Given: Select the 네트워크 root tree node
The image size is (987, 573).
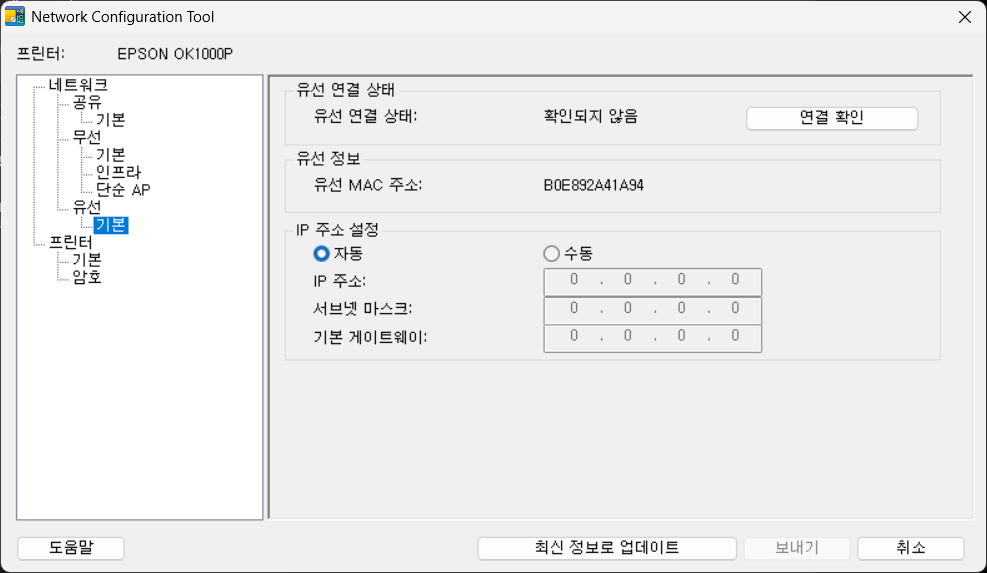Looking at the screenshot, I should click(78, 84).
